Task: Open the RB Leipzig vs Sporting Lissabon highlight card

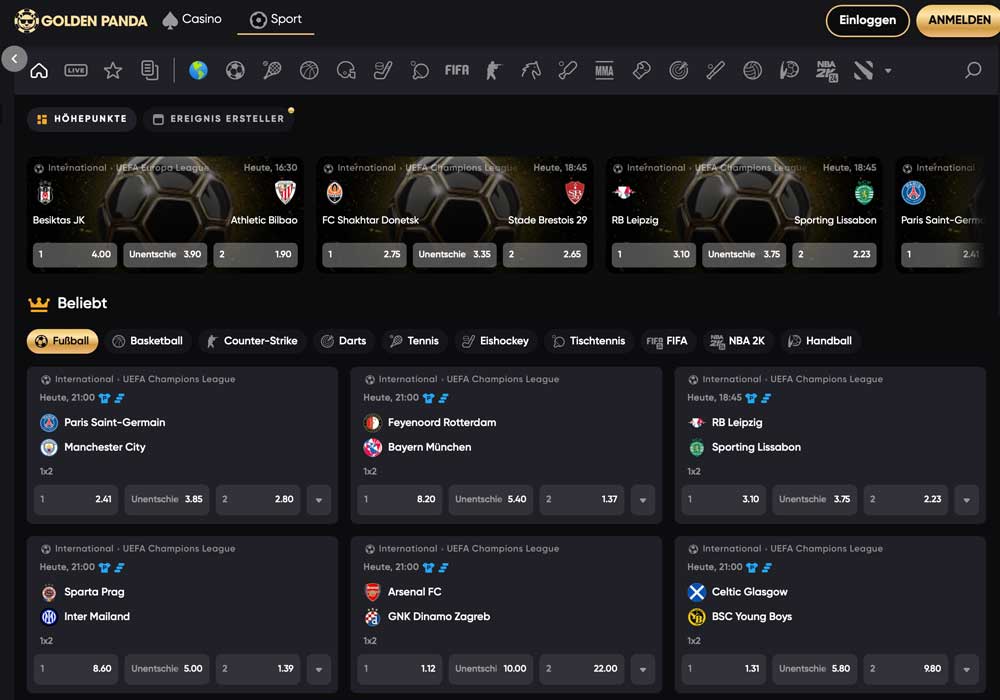Action: pyautogui.click(x=744, y=215)
